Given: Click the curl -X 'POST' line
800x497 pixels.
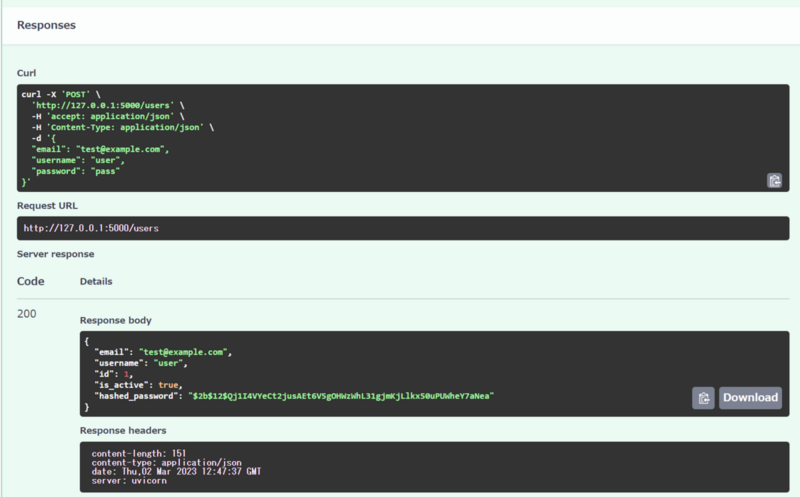Looking at the screenshot, I should [x=61, y=94].
